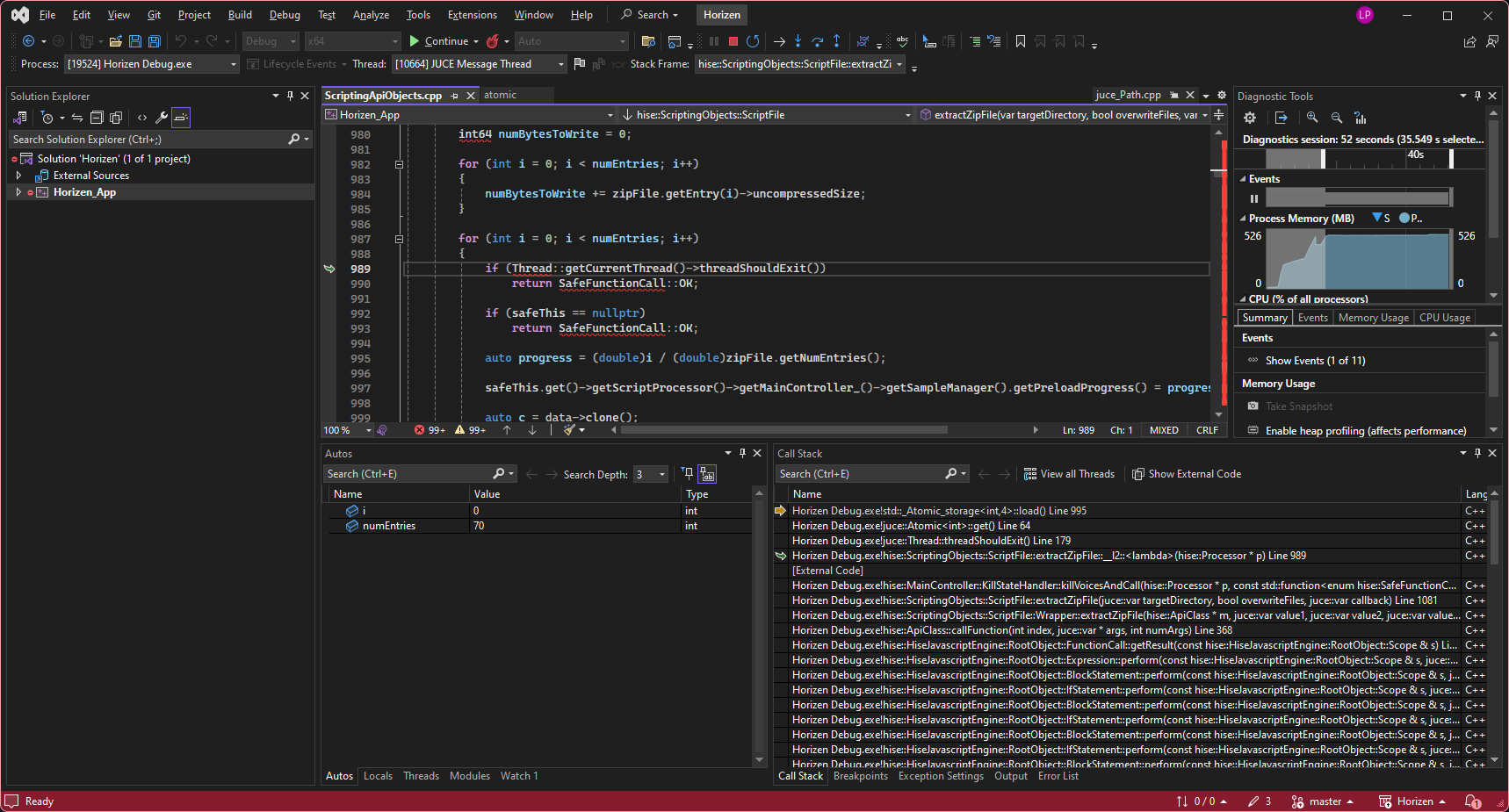Pin the Diagnostic Tools panel

tap(1477, 96)
